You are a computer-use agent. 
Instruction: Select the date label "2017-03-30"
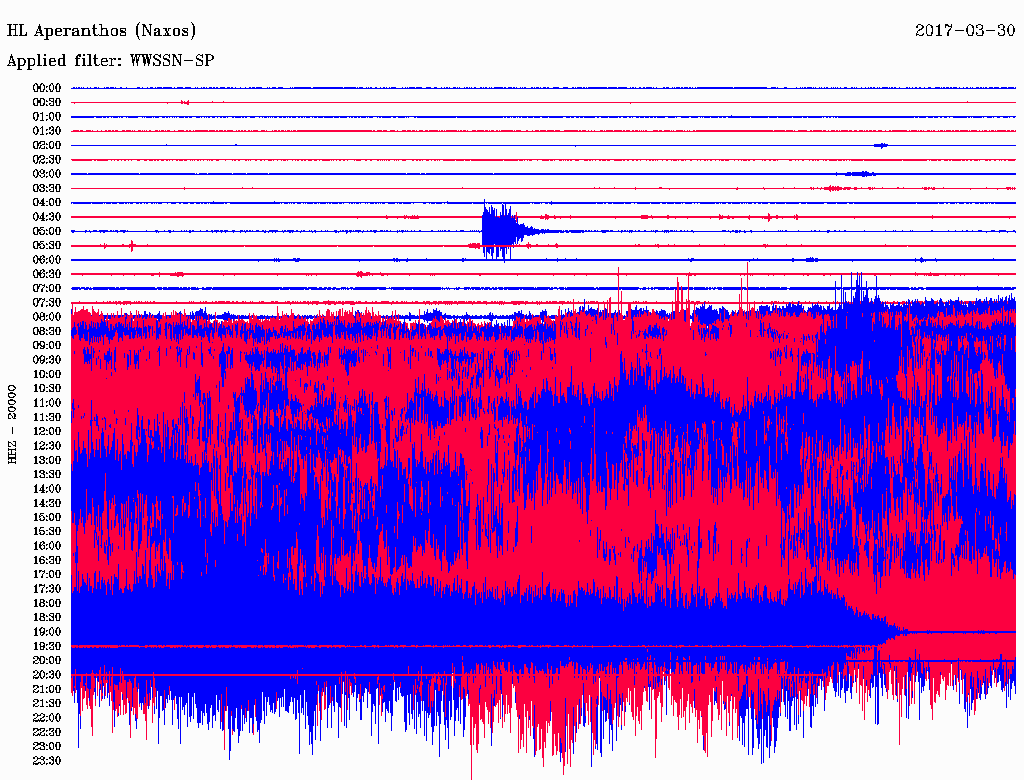click(x=965, y=30)
